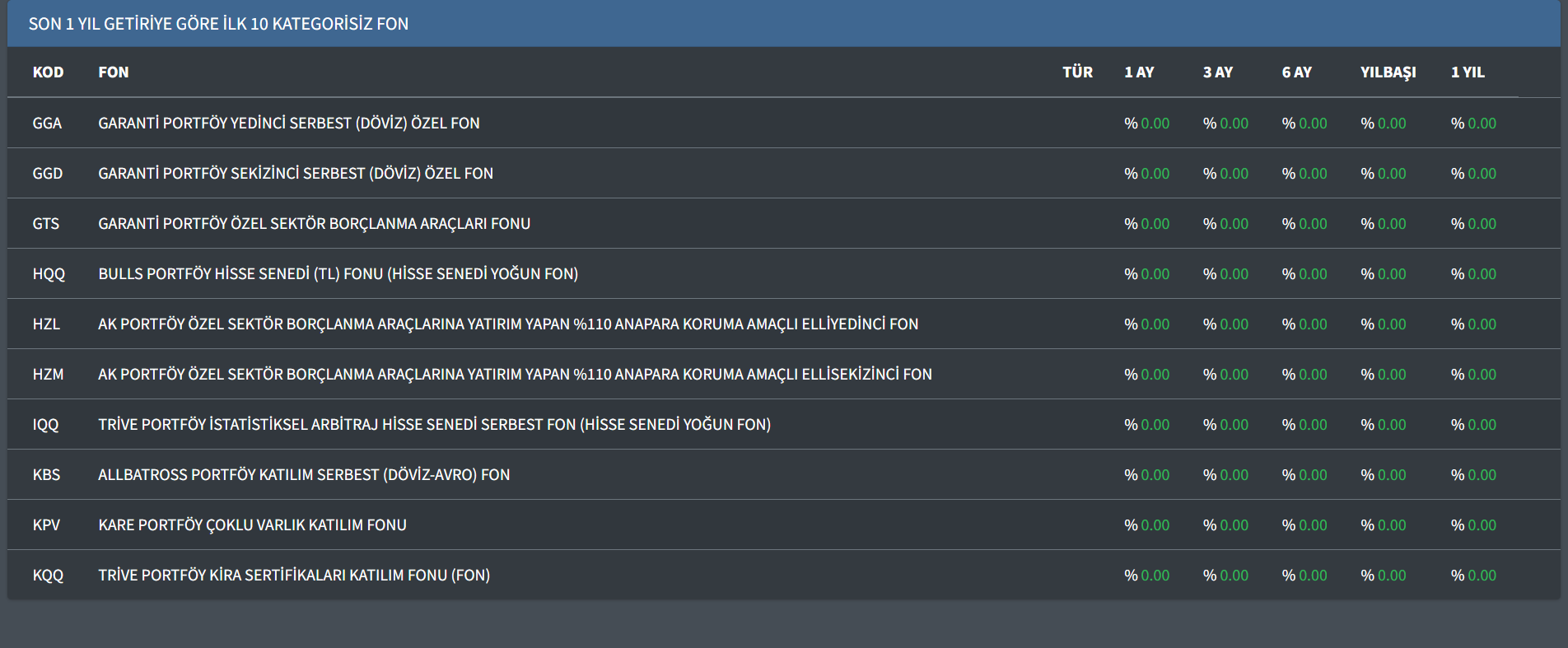
Task: Click the TÜR column header
Action: click(1077, 72)
